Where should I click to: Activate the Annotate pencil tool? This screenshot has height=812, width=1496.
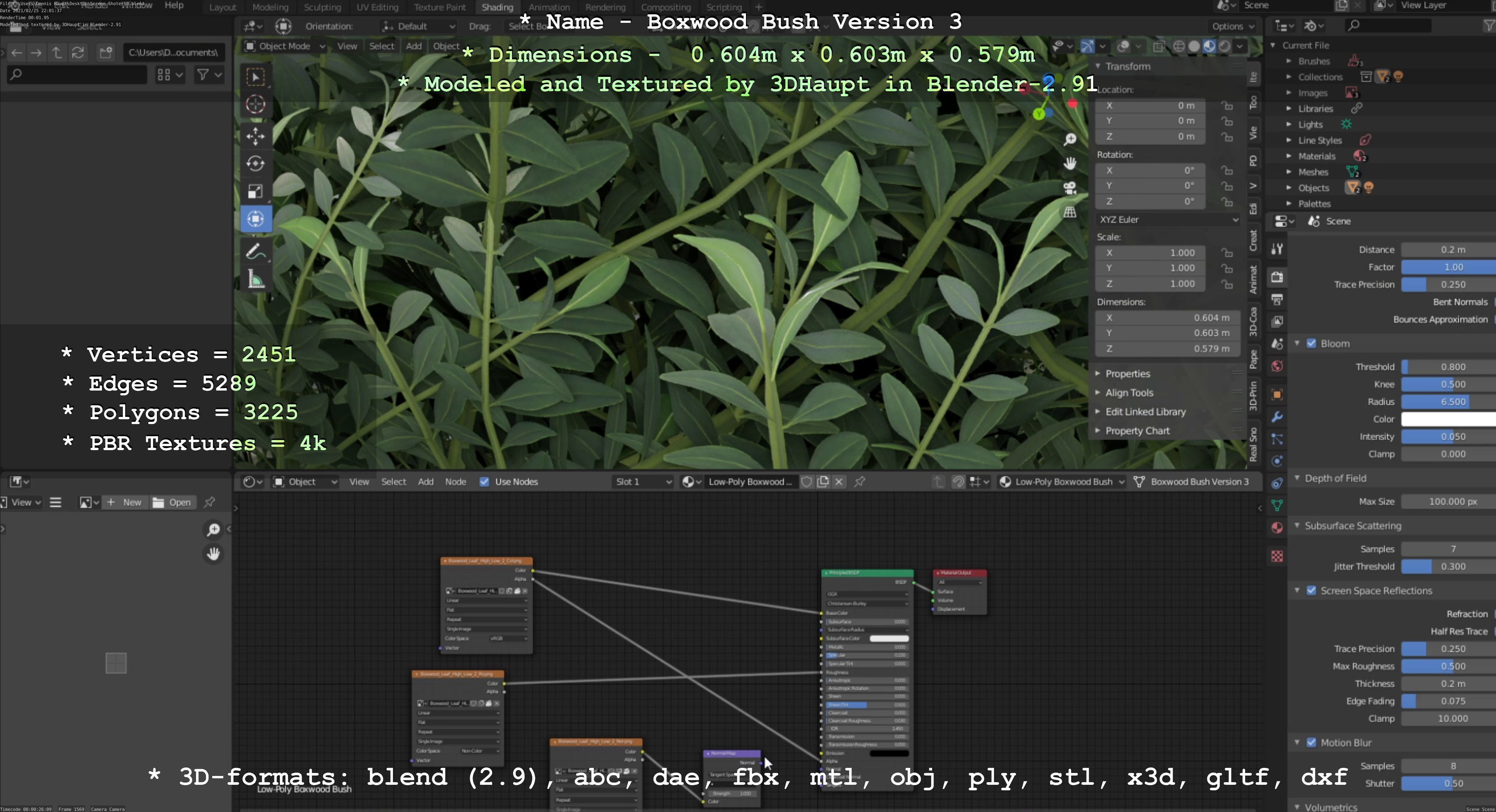256,251
